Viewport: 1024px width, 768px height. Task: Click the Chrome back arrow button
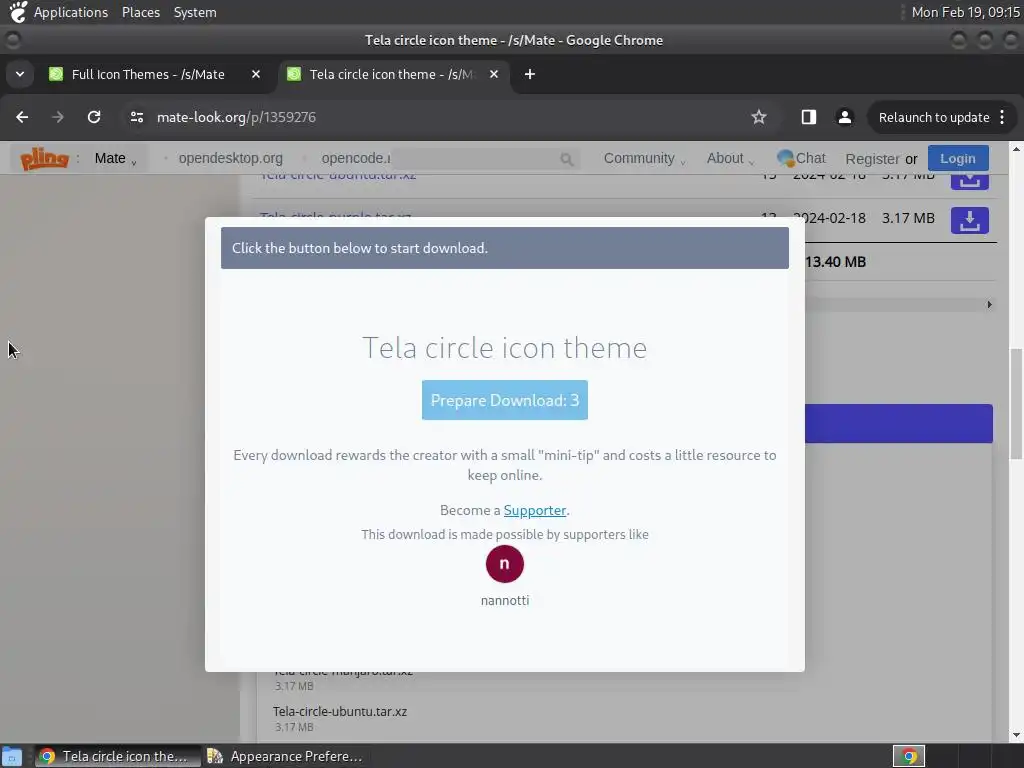[22, 117]
